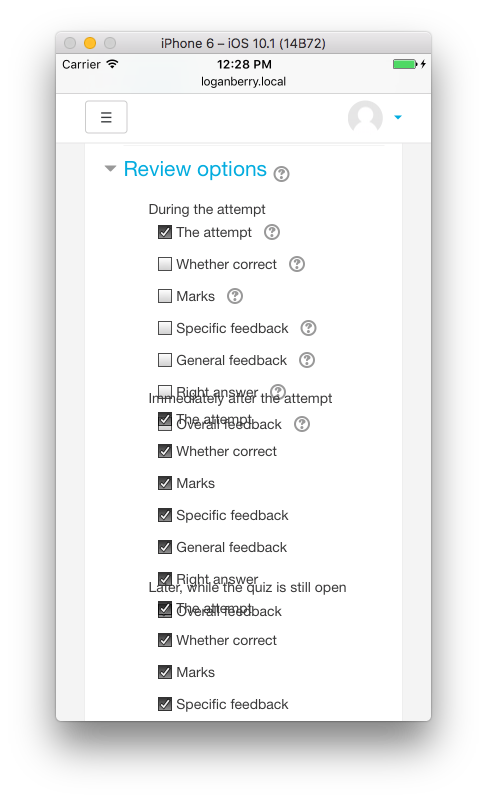487x801 pixels.
Task: Show help for The attempt option
Action: pyautogui.click(x=272, y=232)
